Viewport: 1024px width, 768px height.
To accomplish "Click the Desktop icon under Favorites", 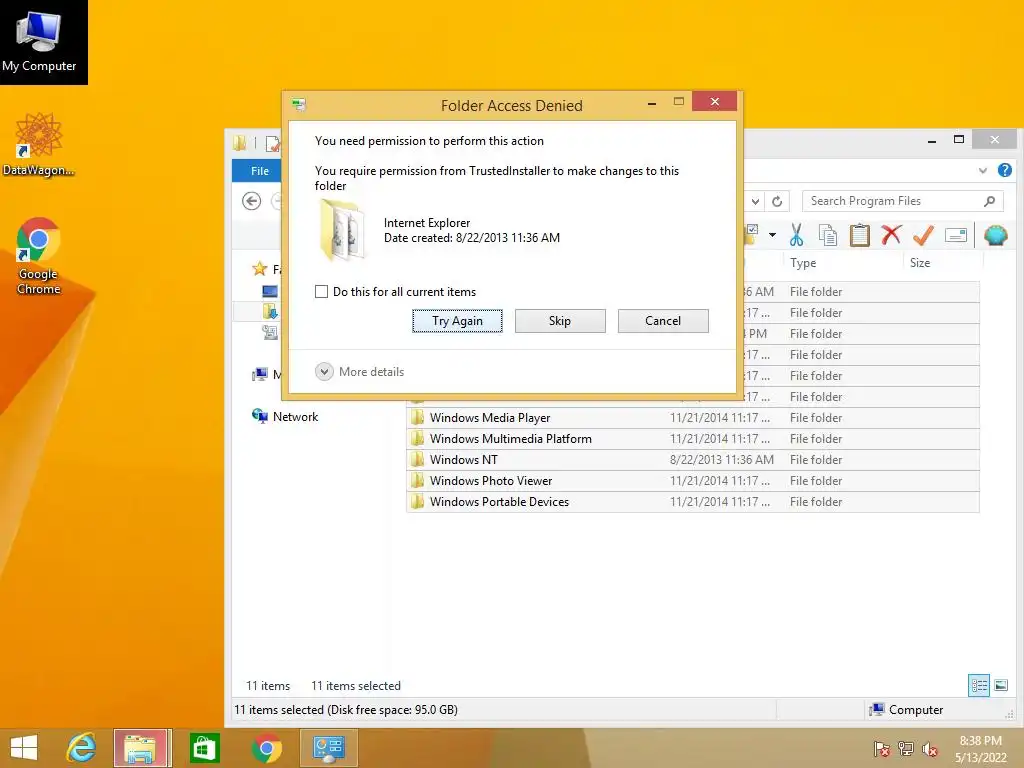I will pos(270,291).
